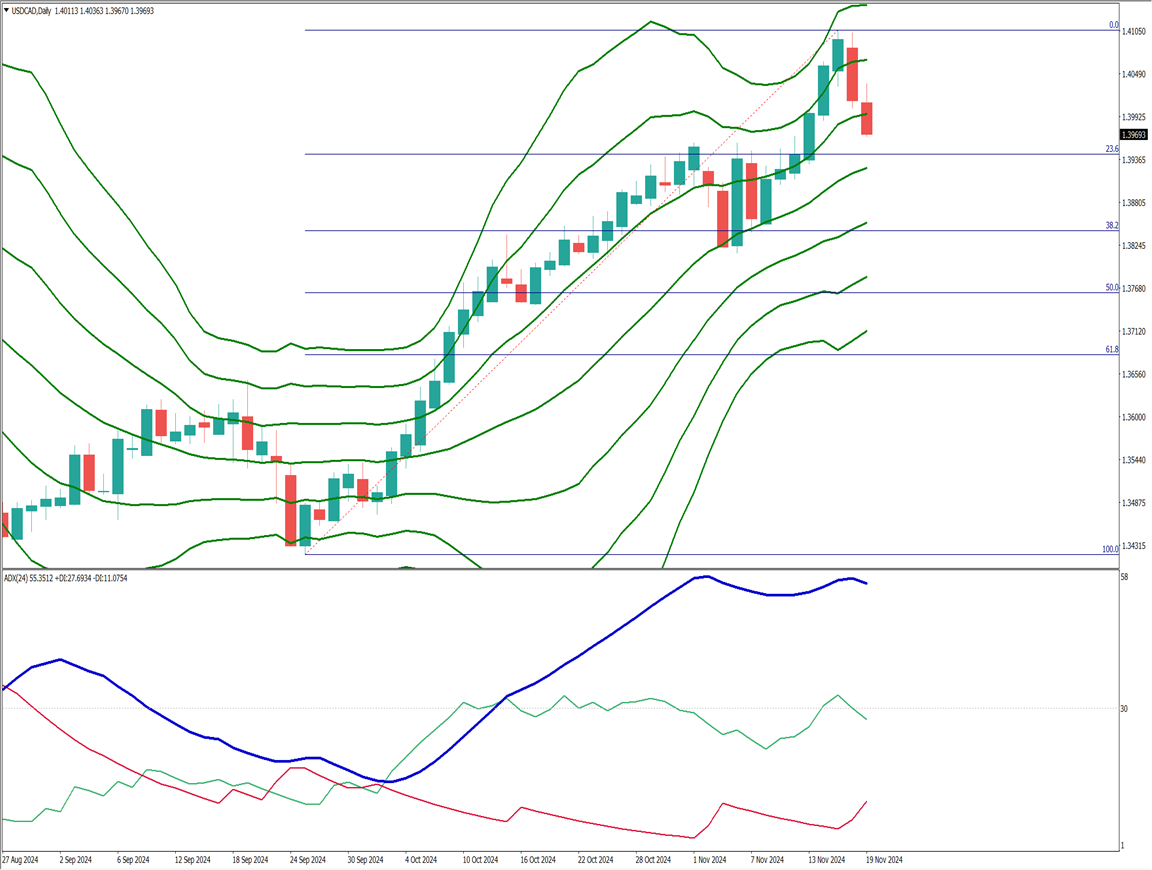1152x870 pixels.
Task: Click the ADX scale value 58
Action: [x=1126, y=578]
